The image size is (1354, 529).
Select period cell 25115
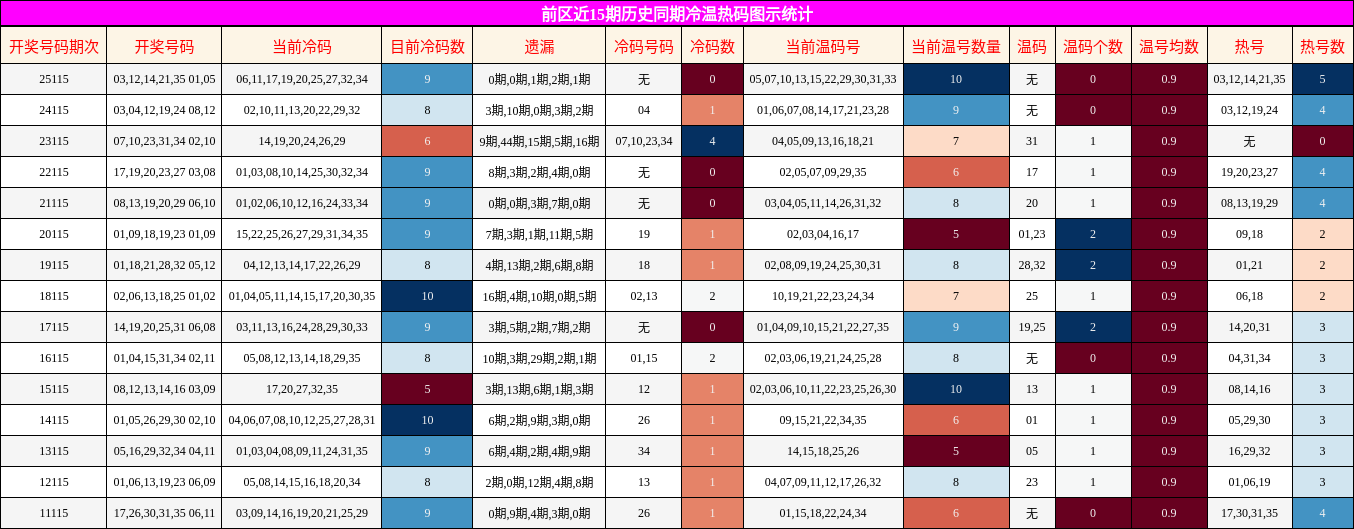(x=54, y=79)
